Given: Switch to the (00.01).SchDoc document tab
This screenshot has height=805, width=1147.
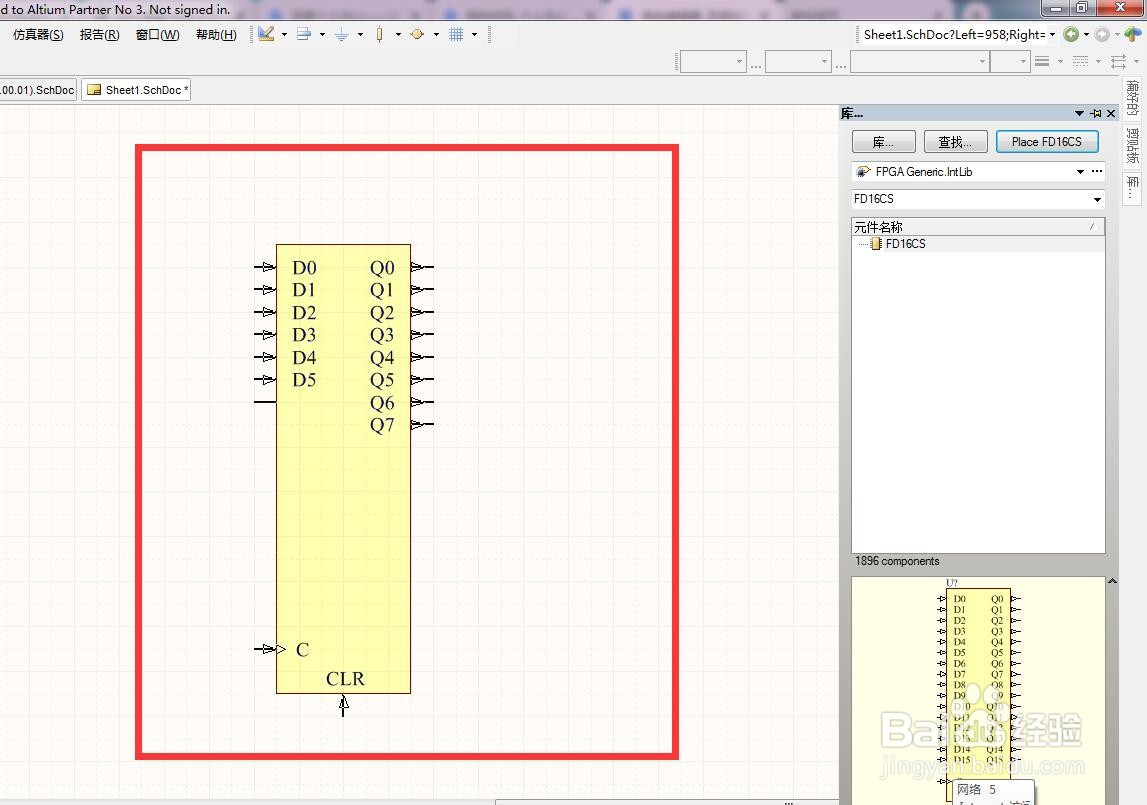Looking at the screenshot, I should (x=37, y=90).
